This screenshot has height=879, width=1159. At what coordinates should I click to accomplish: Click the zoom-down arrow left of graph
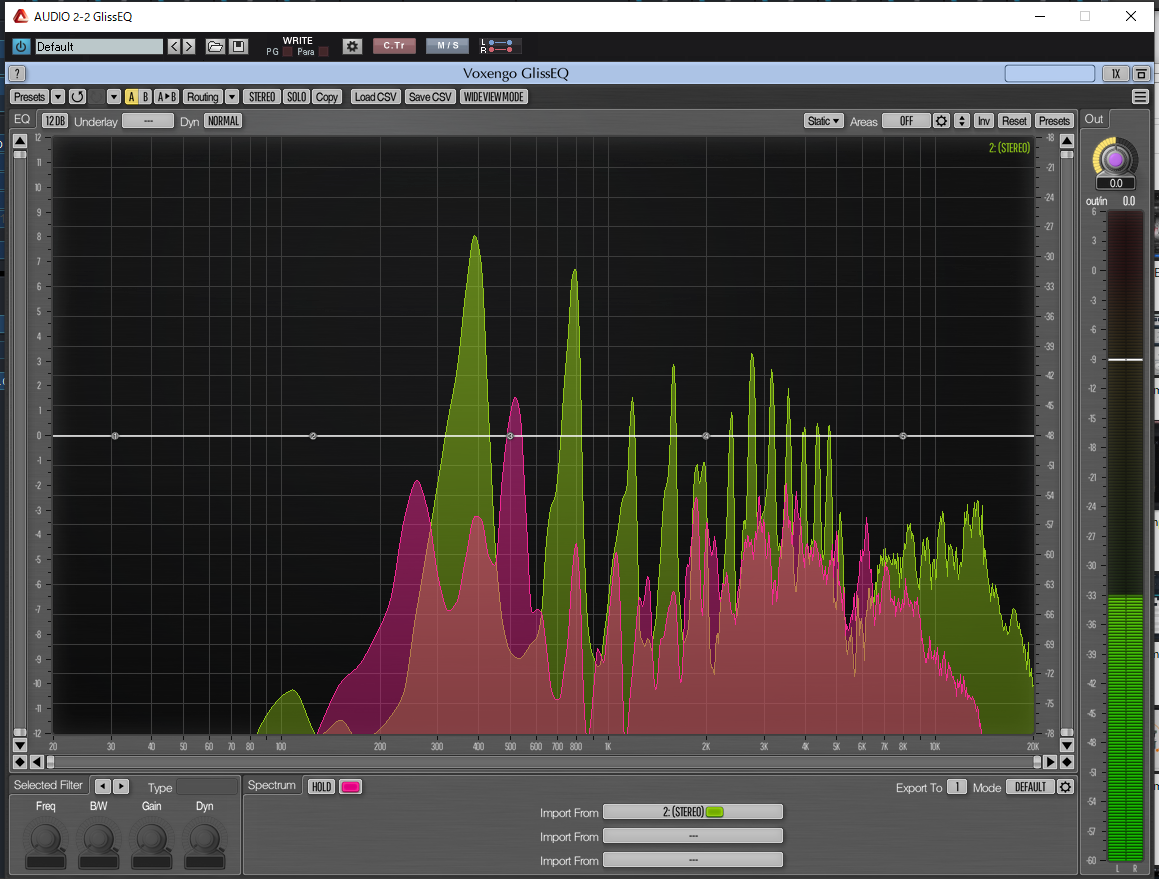click(20, 745)
